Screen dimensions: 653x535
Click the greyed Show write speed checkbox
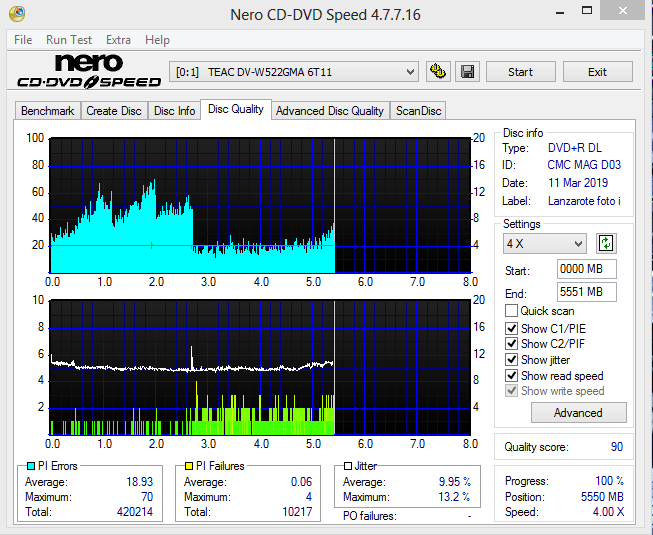point(511,391)
